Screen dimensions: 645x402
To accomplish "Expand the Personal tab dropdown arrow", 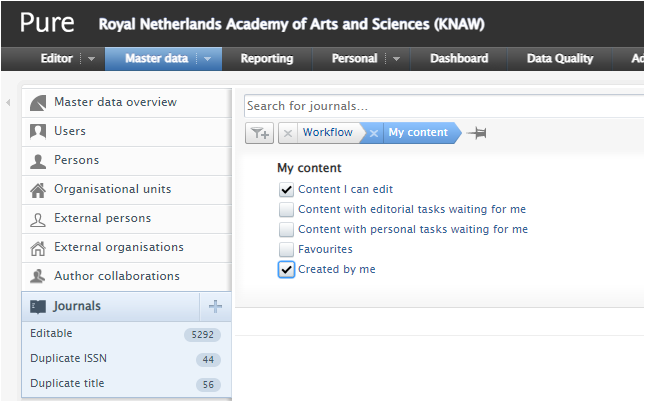I will 396,59.
